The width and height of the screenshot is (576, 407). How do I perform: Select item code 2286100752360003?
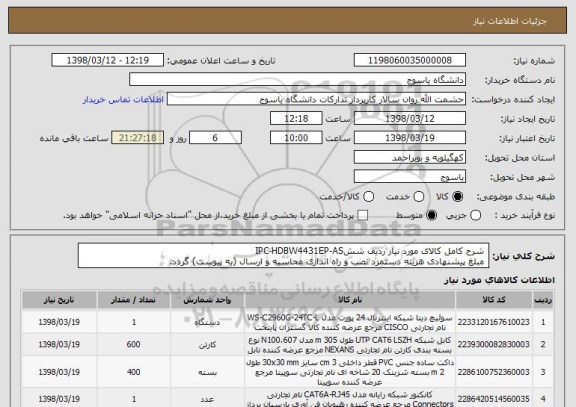click(x=494, y=372)
